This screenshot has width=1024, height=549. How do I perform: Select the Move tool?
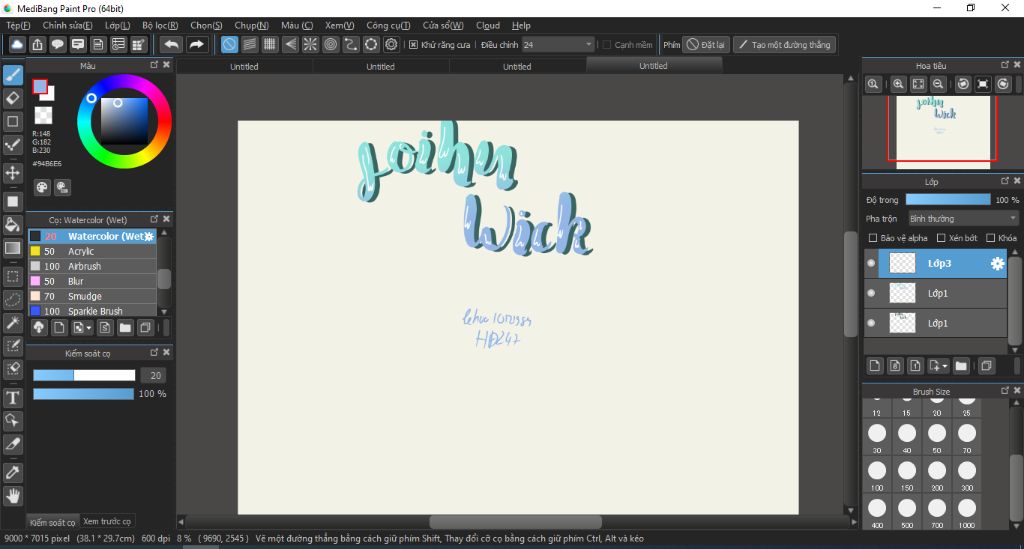[12, 173]
